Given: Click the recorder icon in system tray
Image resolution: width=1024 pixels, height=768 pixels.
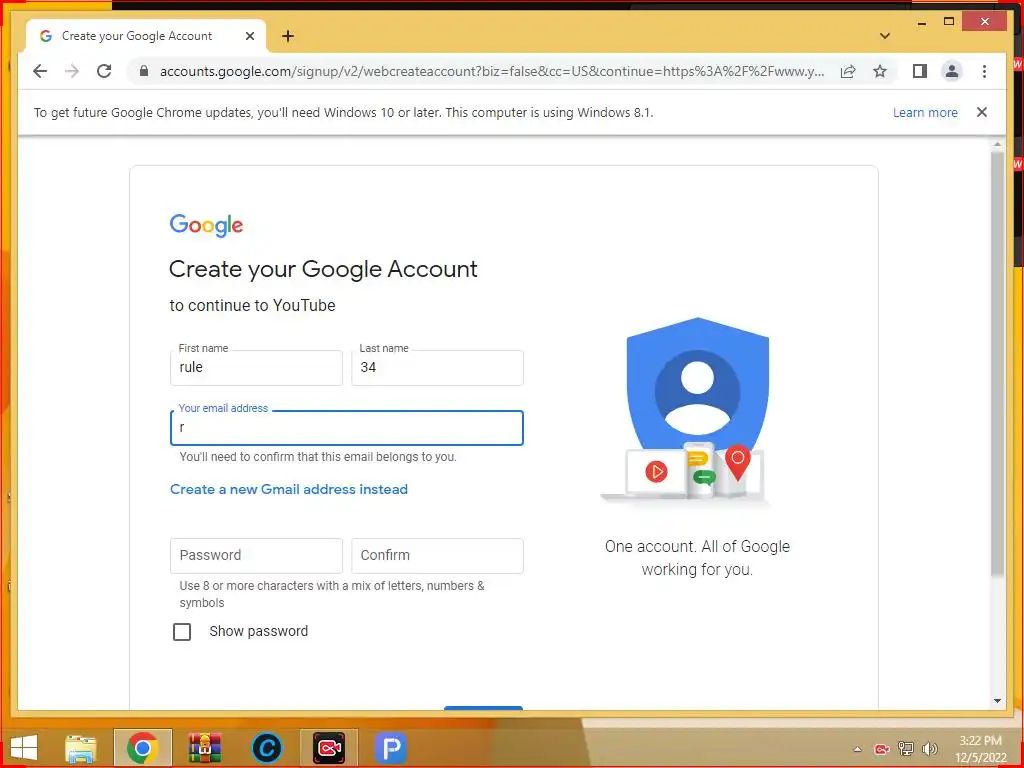Looking at the screenshot, I should 882,749.
